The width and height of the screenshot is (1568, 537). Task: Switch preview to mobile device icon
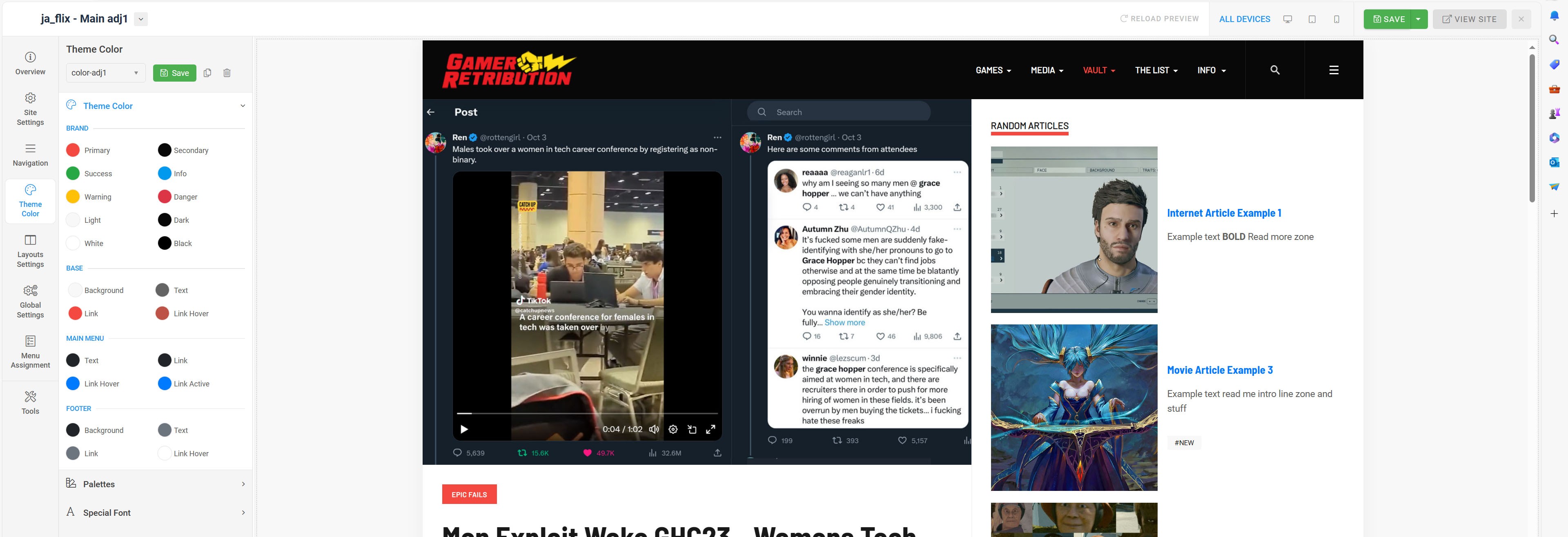tap(1336, 19)
